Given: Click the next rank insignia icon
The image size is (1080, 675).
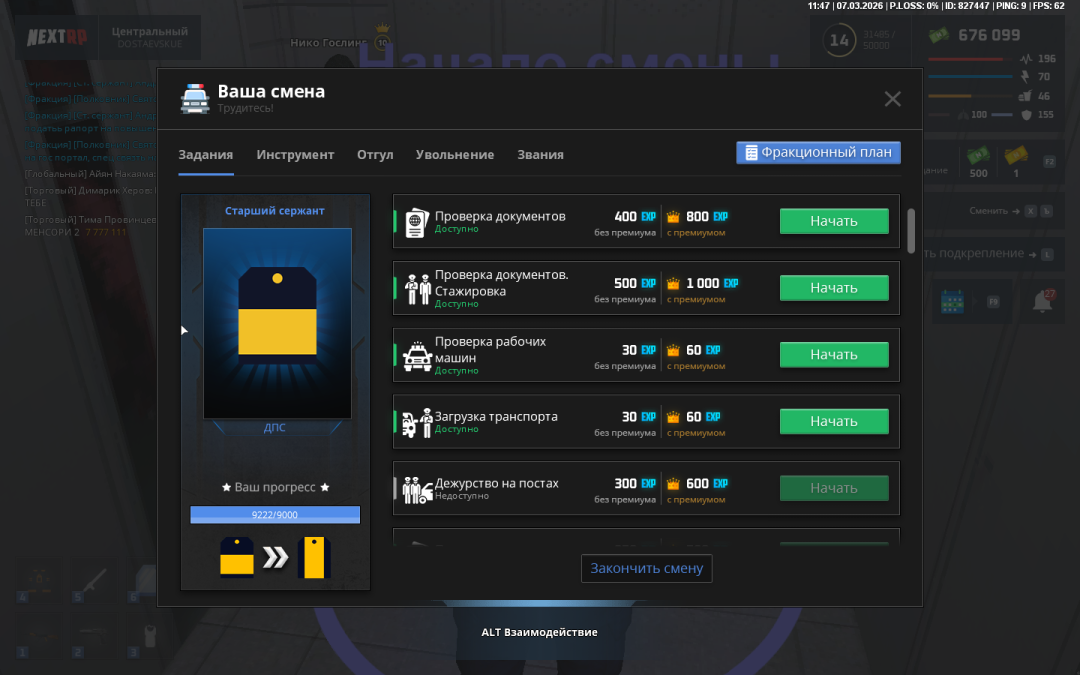Looking at the screenshot, I should (x=314, y=558).
